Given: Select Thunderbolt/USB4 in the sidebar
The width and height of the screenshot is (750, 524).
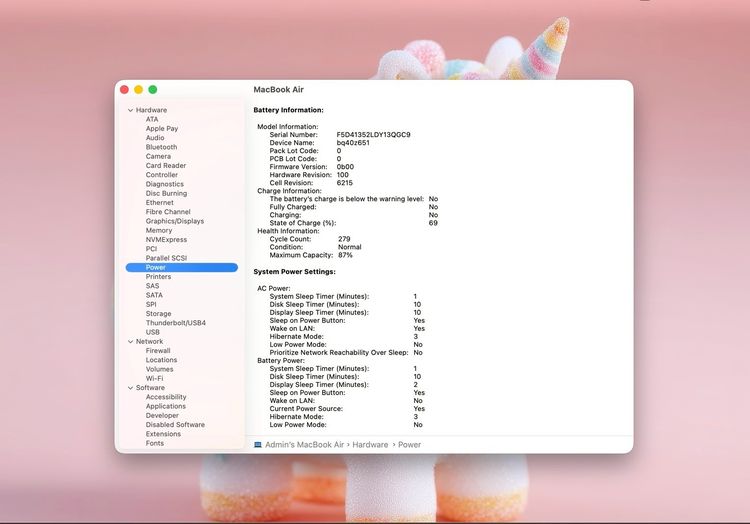Looking at the screenshot, I should [x=176, y=323].
